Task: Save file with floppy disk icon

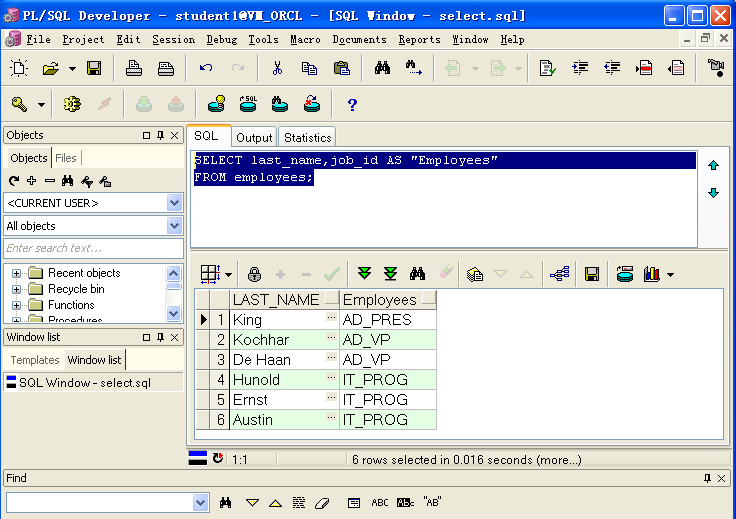Action: coord(94,69)
